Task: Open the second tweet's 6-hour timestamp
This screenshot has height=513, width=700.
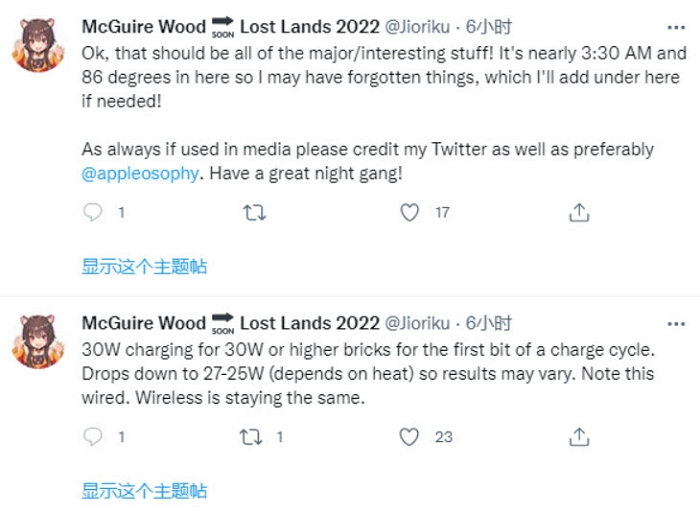Action: [x=490, y=323]
